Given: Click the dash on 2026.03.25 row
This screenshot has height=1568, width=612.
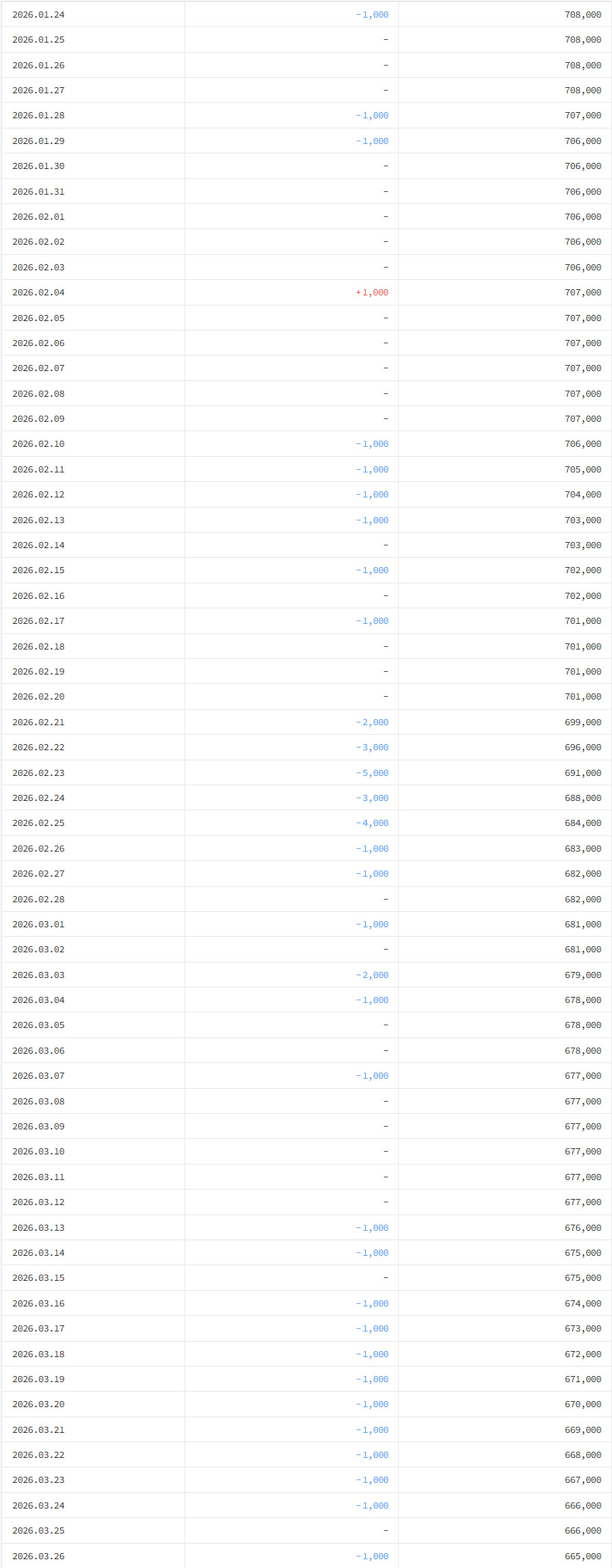Looking at the screenshot, I should tap(385, 1531).
